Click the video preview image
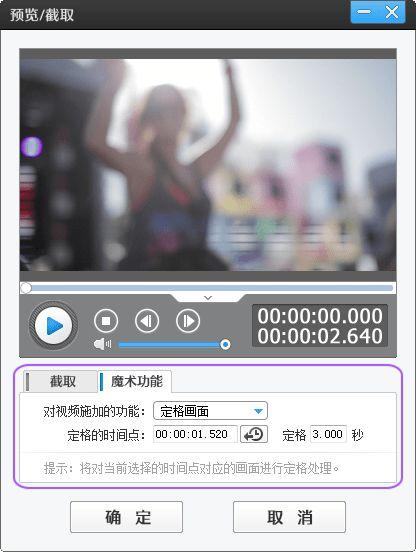This screenshot has height=552, width=416. tap(208, 165)
